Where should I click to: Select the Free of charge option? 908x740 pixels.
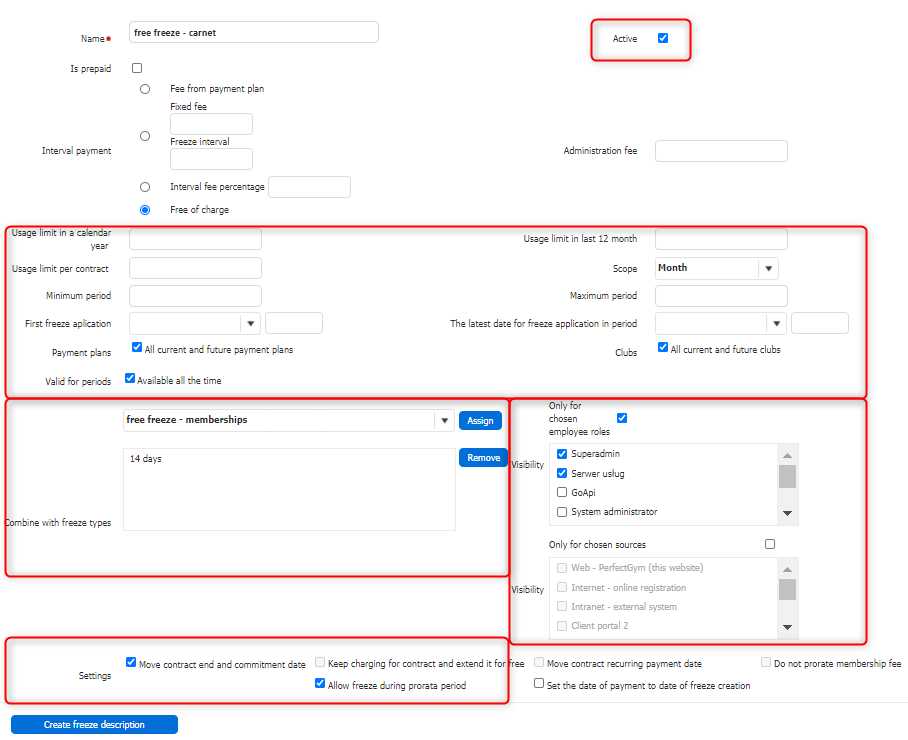pos(145,210)
